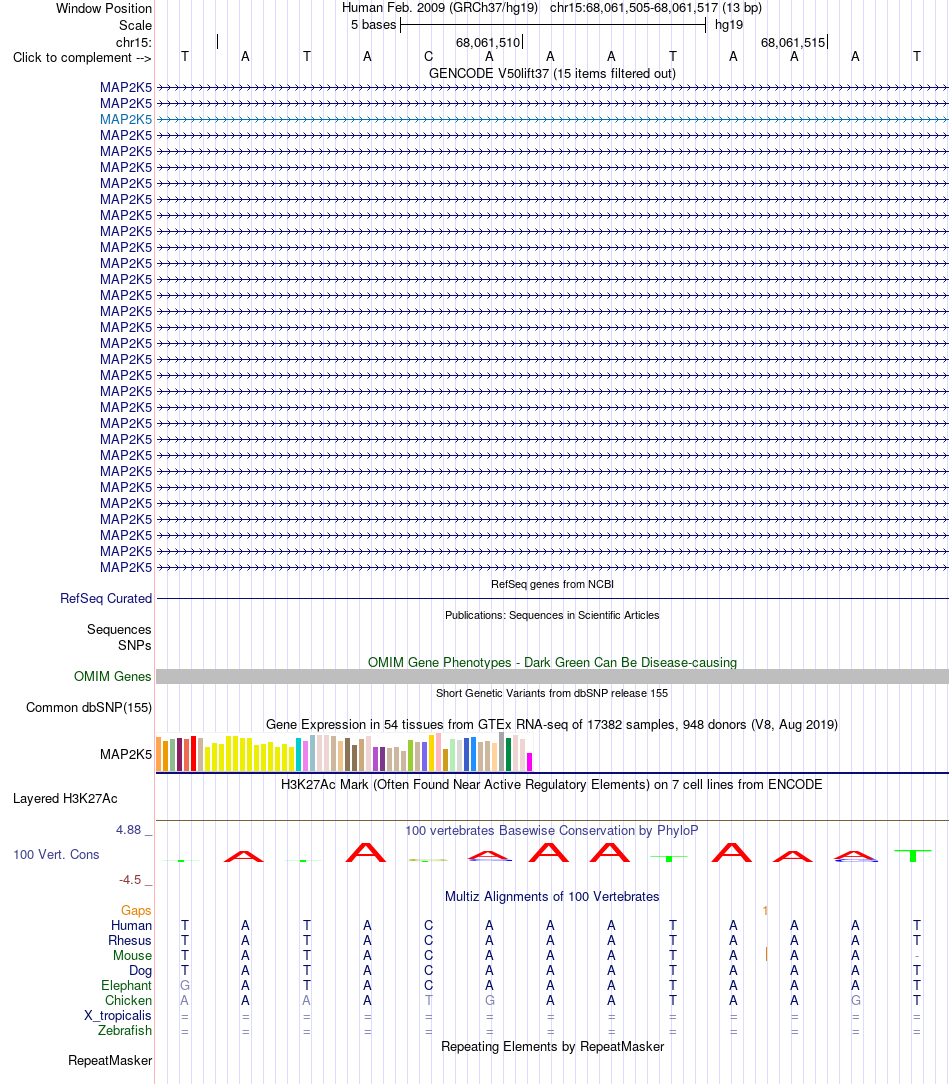Open the Short Genetic Variants from dbSNP title
The height and width of the screenshot is (1084, 950).
[x=552, y=693]
